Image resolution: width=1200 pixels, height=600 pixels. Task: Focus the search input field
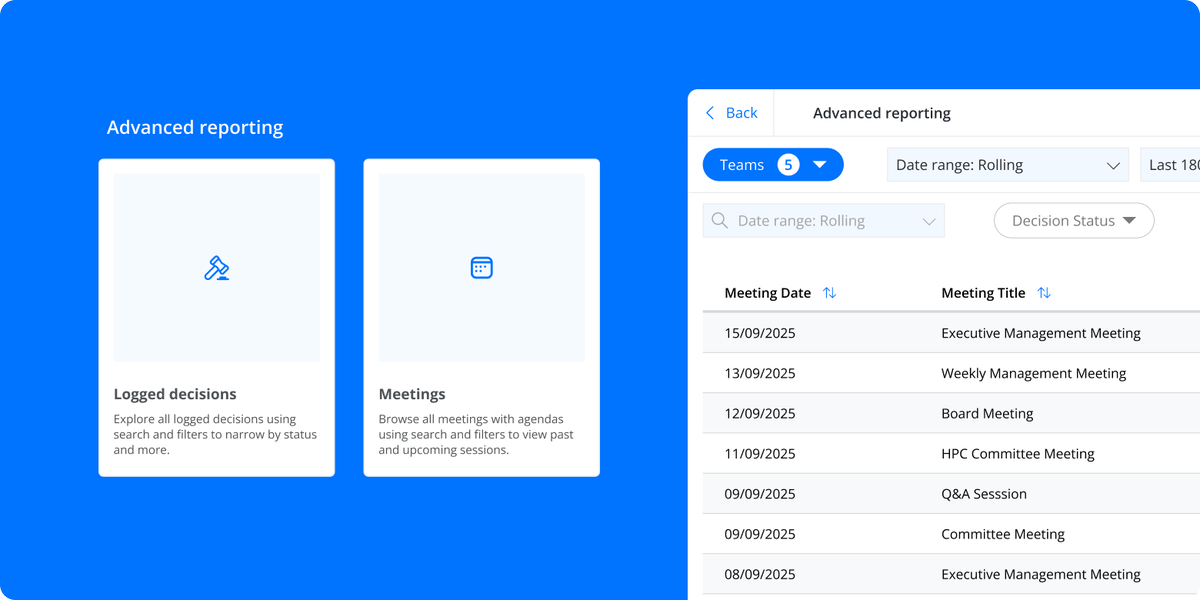coord(824,221)
